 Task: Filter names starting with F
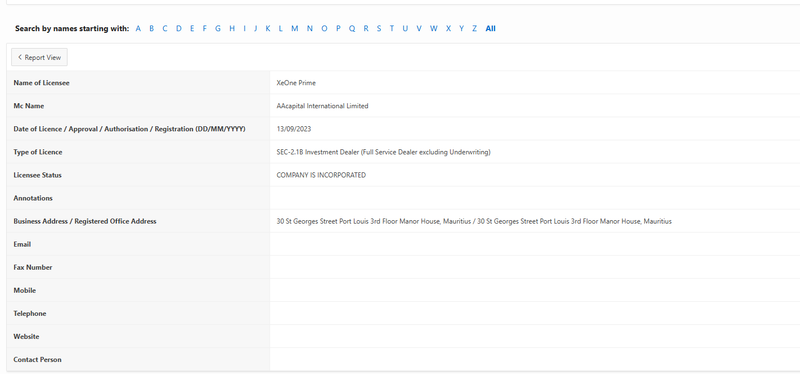point(205,29)
